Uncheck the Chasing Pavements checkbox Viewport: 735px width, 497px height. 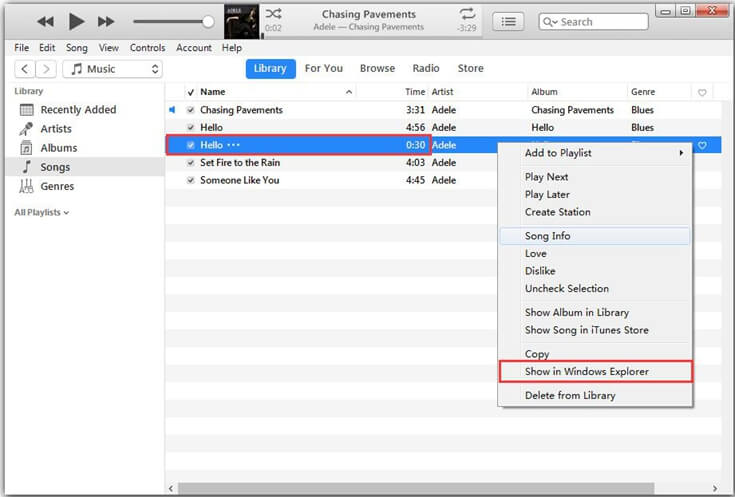190,110
